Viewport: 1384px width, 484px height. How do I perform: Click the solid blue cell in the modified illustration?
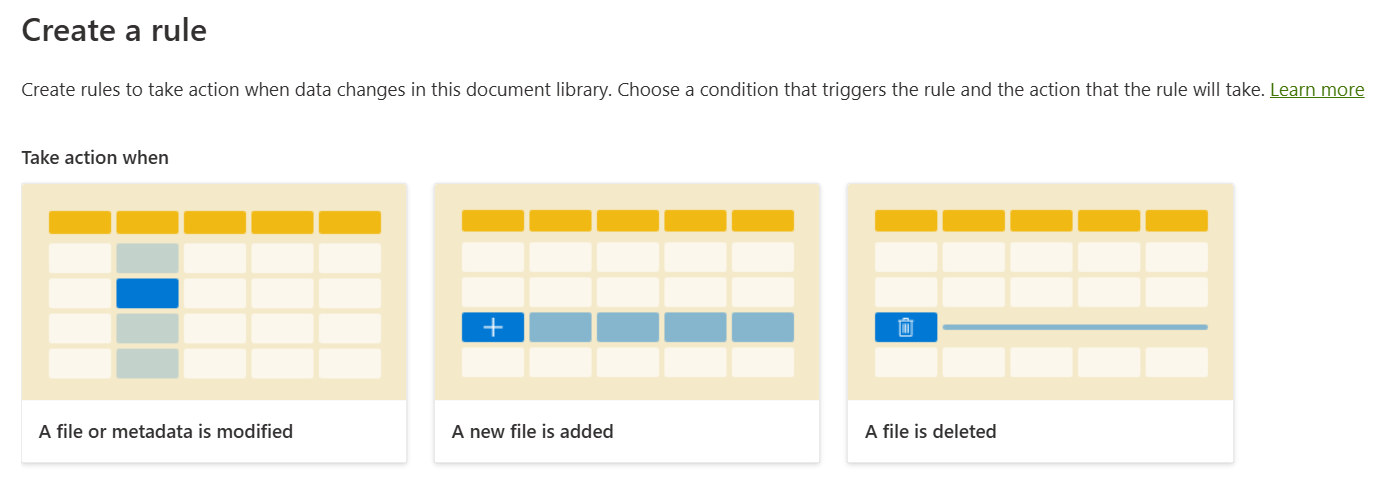(x=147, y=293)
